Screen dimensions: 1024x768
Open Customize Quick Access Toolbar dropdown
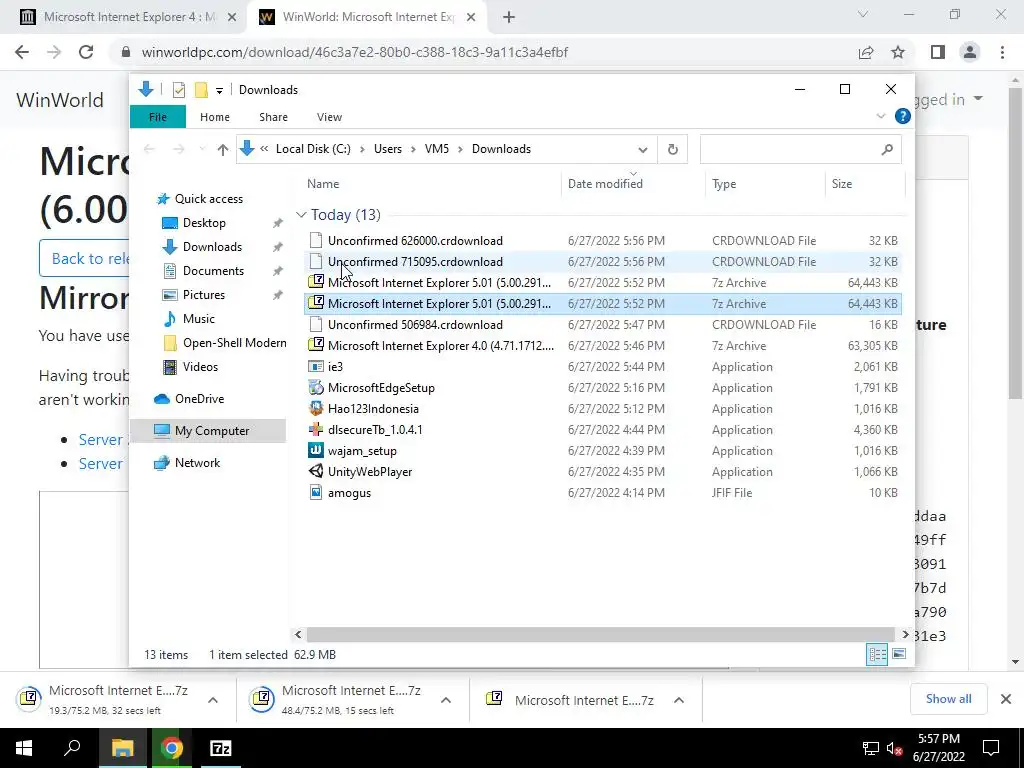(219, 91)
